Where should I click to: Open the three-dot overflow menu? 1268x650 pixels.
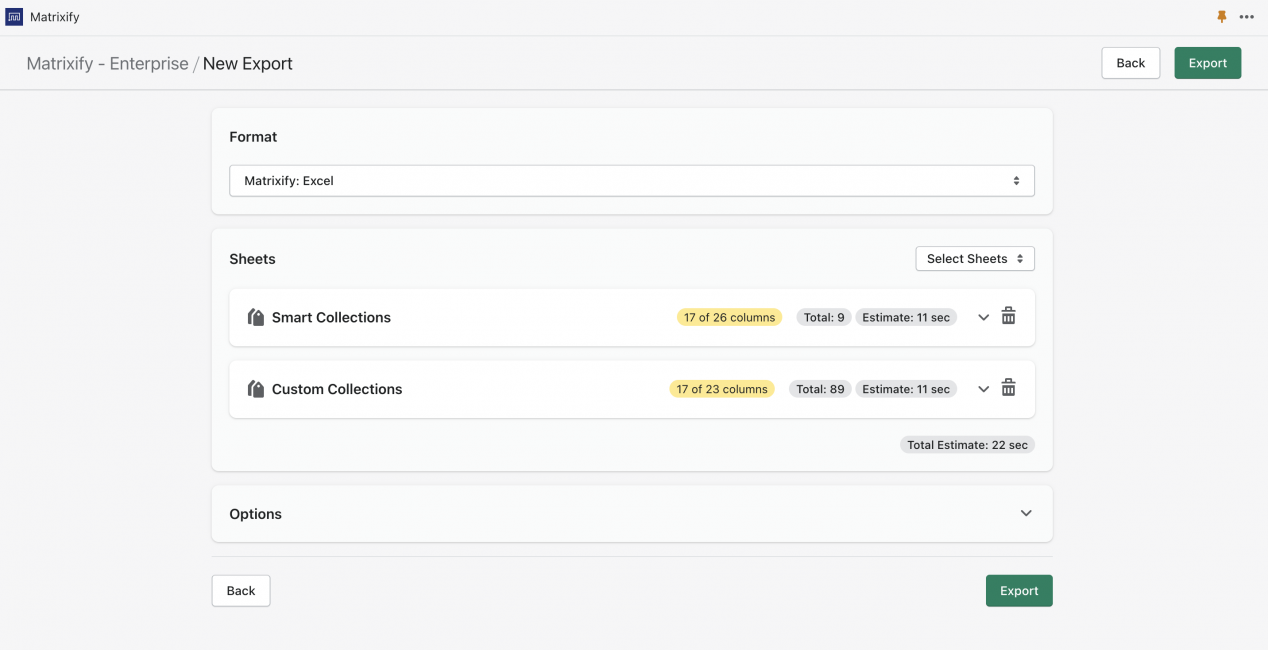pyautogui.click(x=1247, y=16)
